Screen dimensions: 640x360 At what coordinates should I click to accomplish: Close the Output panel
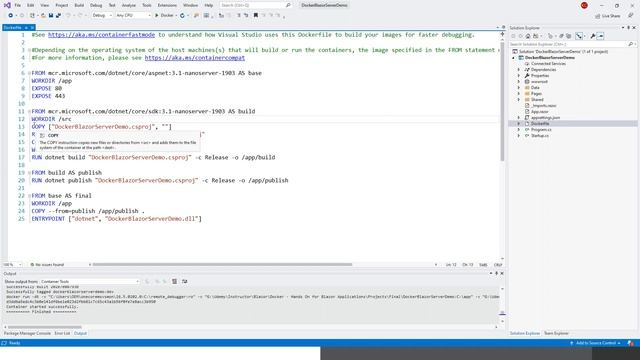coord(502,273)
